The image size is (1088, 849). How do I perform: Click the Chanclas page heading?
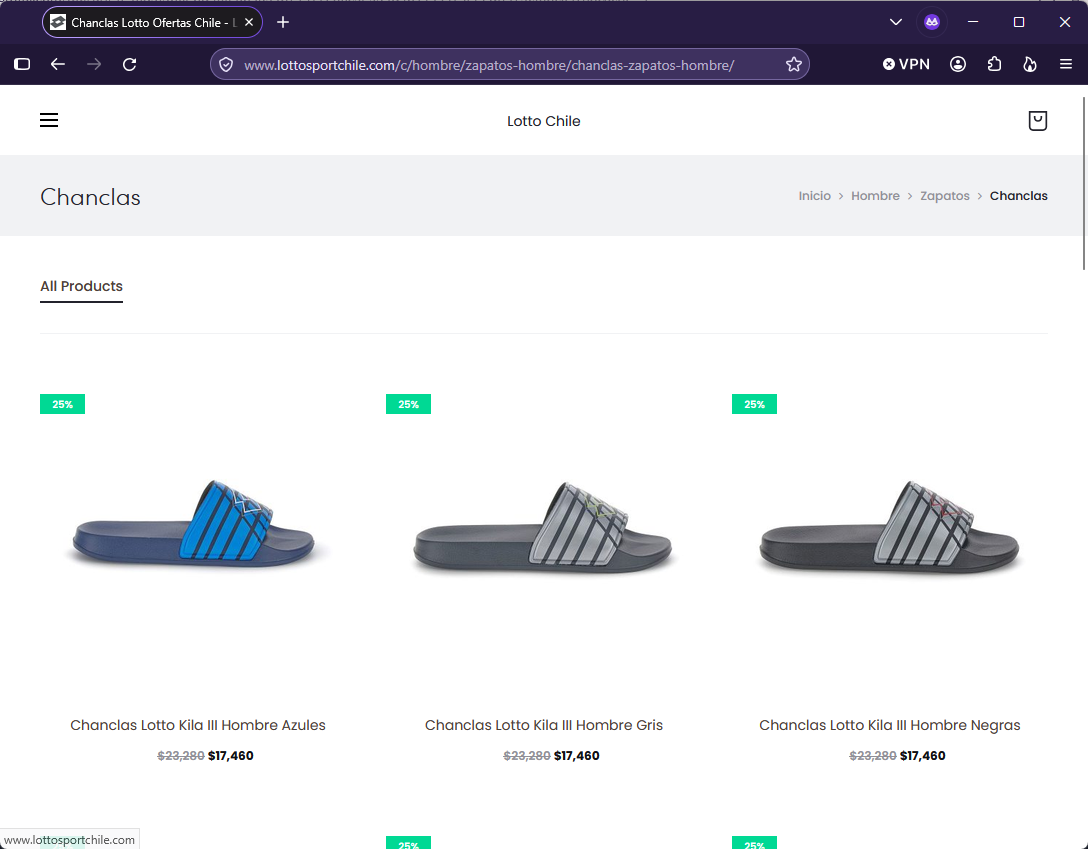click(90, 197)
